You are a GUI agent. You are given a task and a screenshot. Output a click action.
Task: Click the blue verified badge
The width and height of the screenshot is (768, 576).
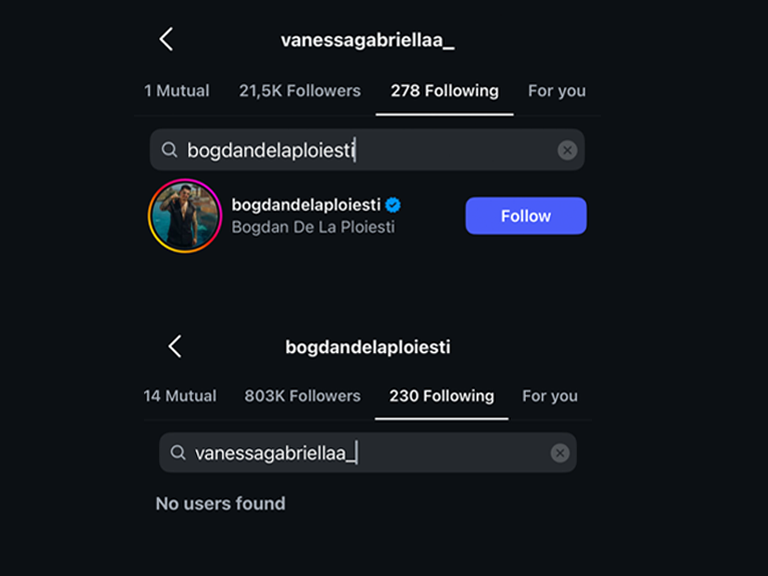394,204
